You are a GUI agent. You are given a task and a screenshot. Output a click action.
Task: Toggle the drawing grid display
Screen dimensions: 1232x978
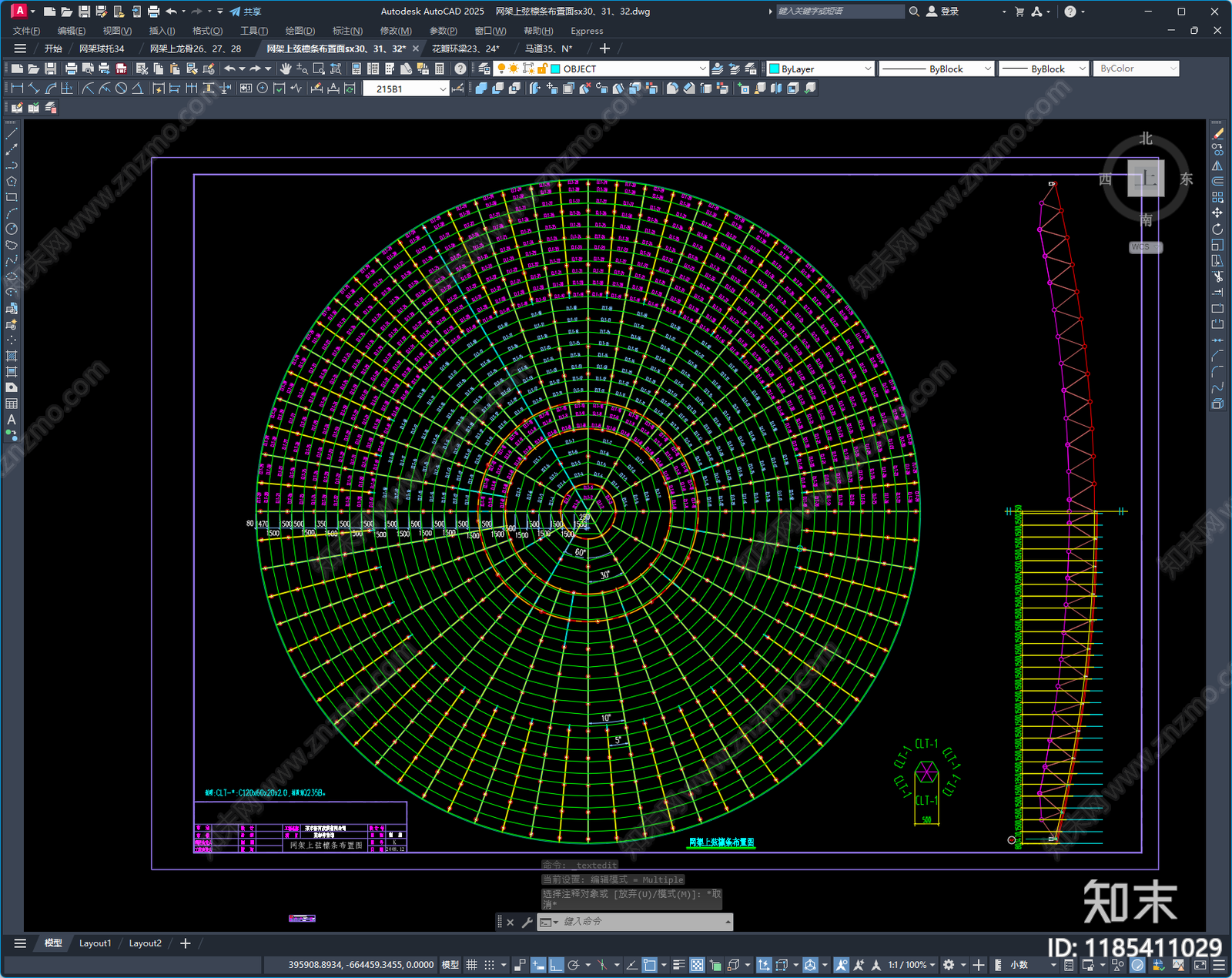click(472, 965)
